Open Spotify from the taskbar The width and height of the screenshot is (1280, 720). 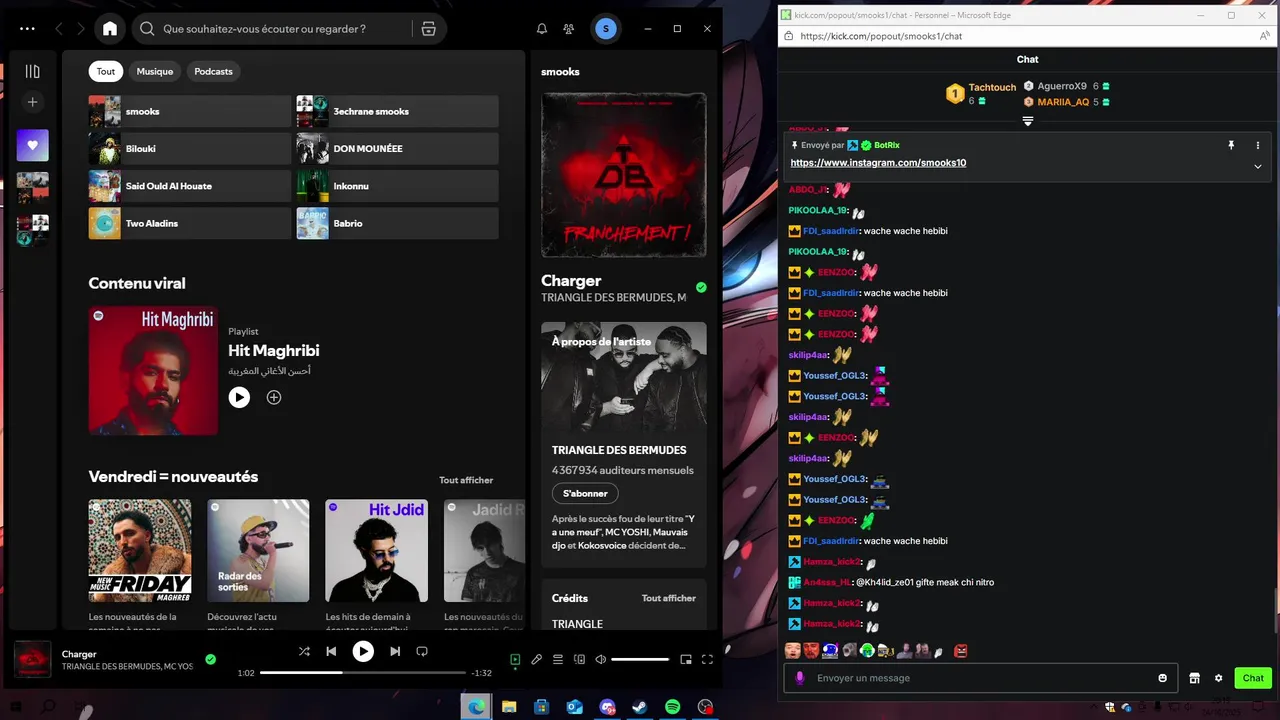pyautogui.click(x=673, y=707)
